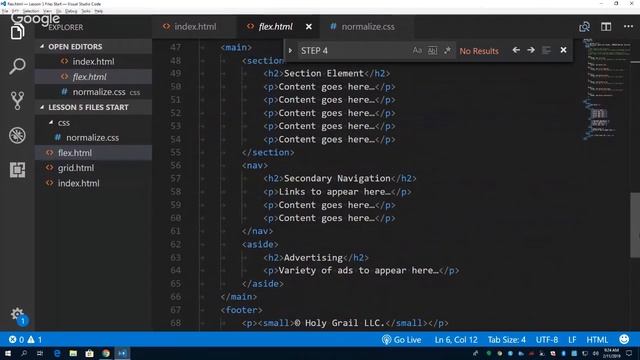Click Go Live in status bar
Viewport: 640px width, 360px height.
coord(401,340)
